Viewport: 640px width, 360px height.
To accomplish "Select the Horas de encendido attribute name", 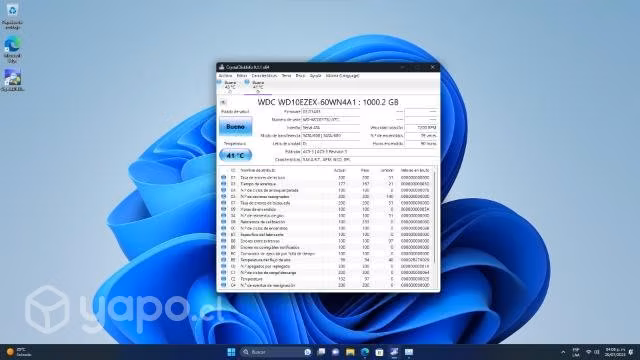I will (258, 209).
